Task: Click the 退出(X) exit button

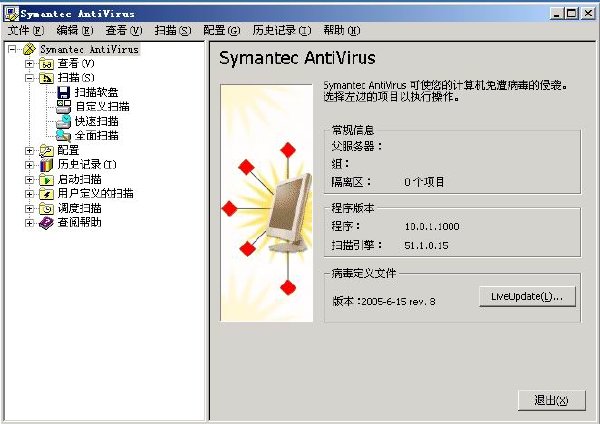Action: 551,400
